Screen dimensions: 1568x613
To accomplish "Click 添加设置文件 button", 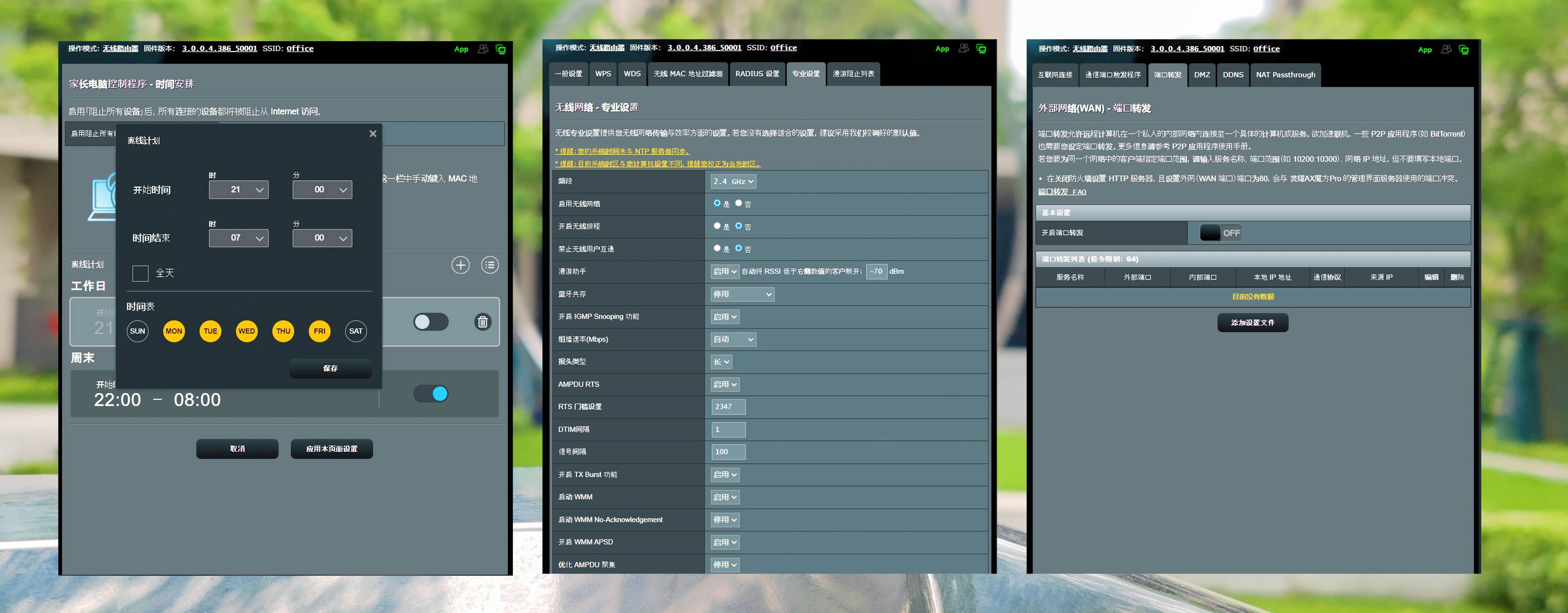I will (x=1253, y=323).
